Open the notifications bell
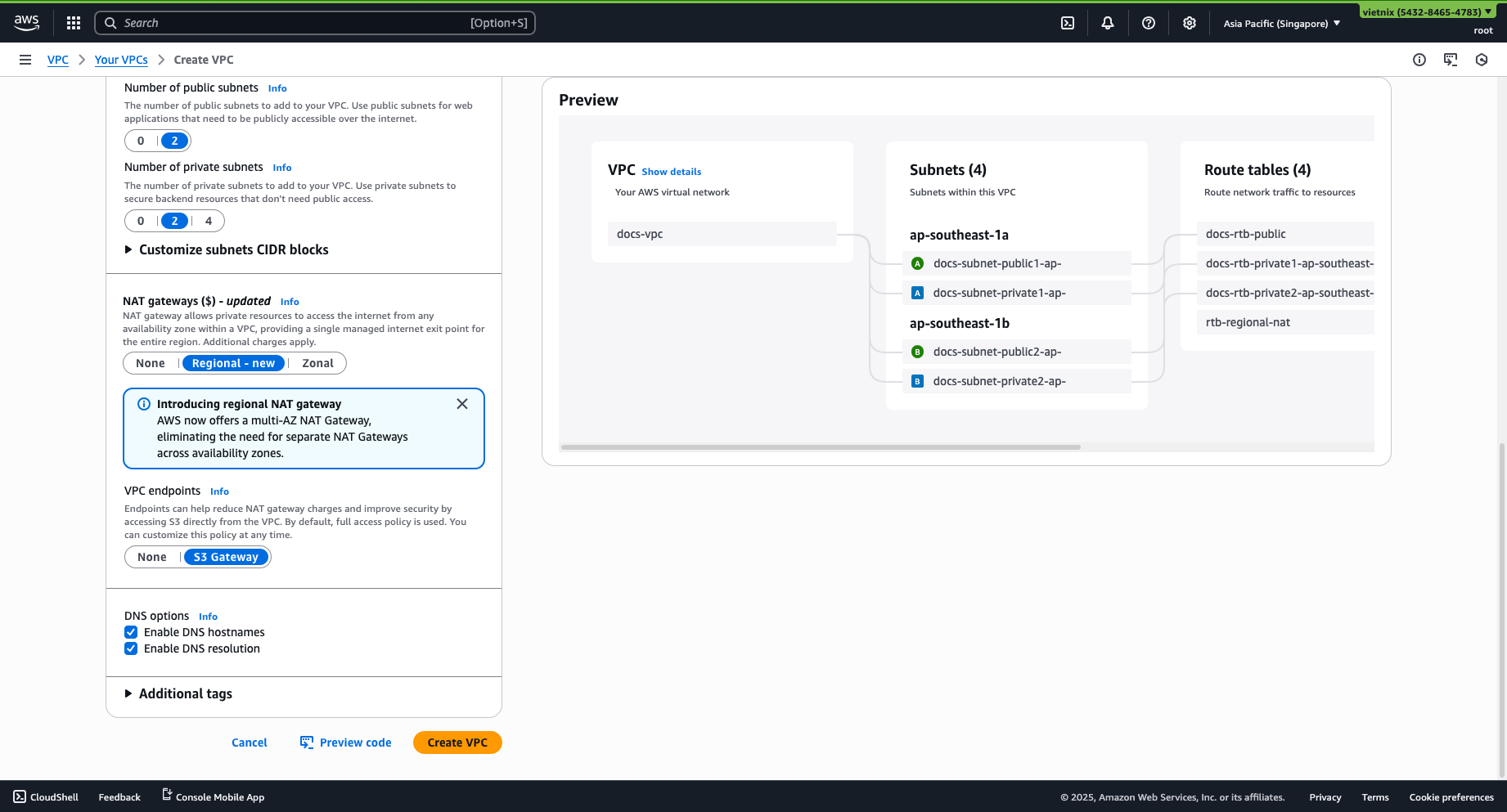Image resolution: width=1507 pixels, height=812 pixels. coord(1108,23)
